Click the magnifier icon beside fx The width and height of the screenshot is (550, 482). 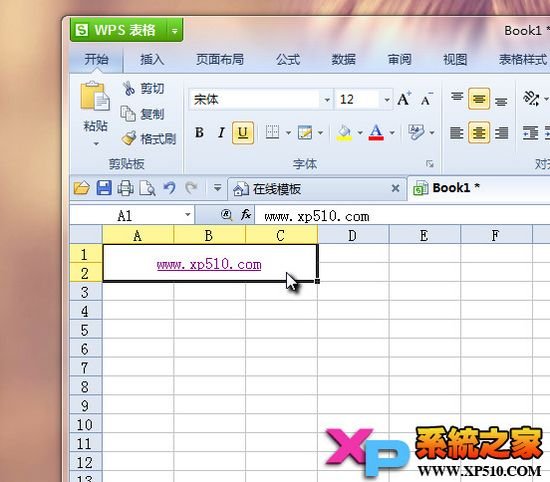(227, 215)
